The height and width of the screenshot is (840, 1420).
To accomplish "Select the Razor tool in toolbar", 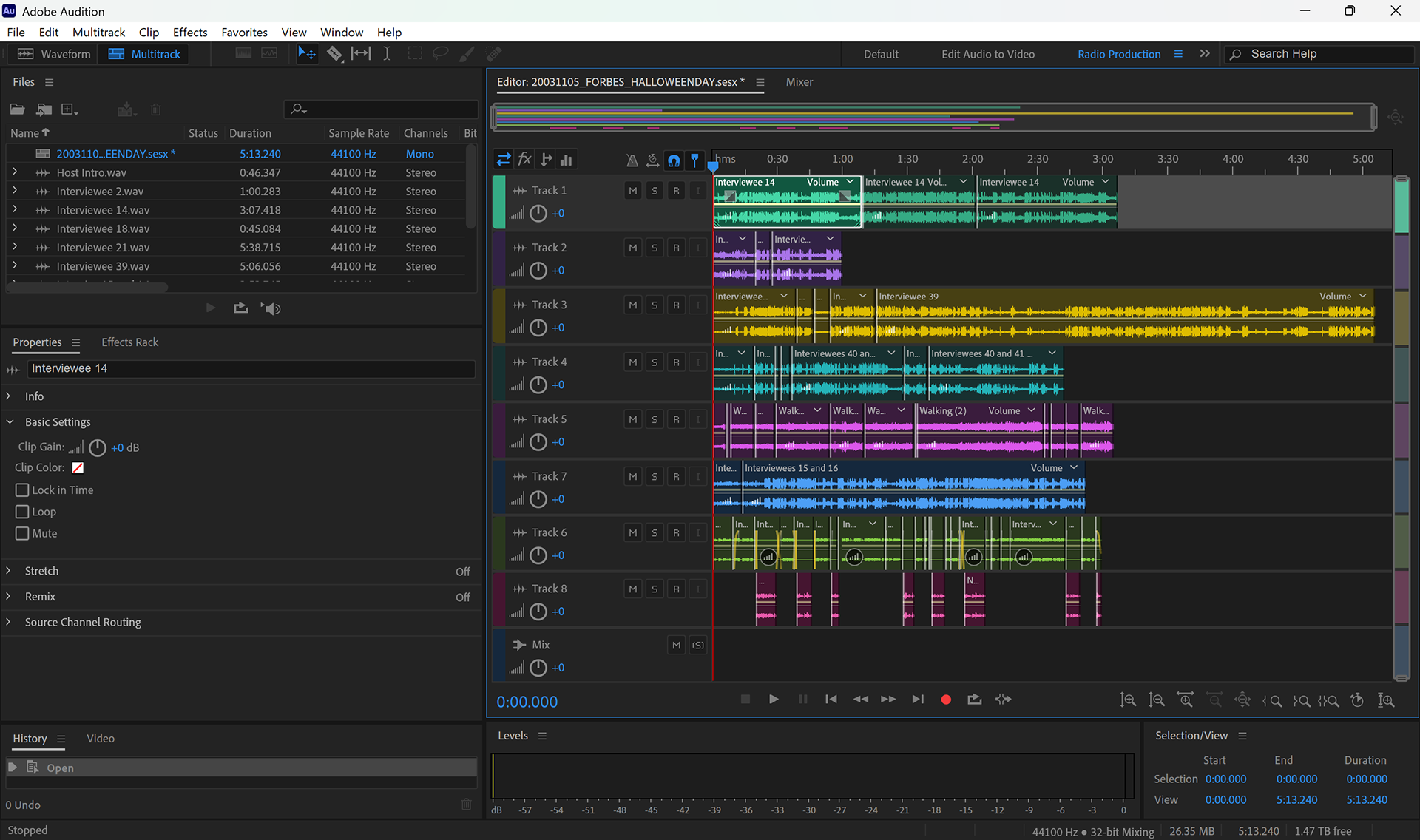I will pos(334,53).
